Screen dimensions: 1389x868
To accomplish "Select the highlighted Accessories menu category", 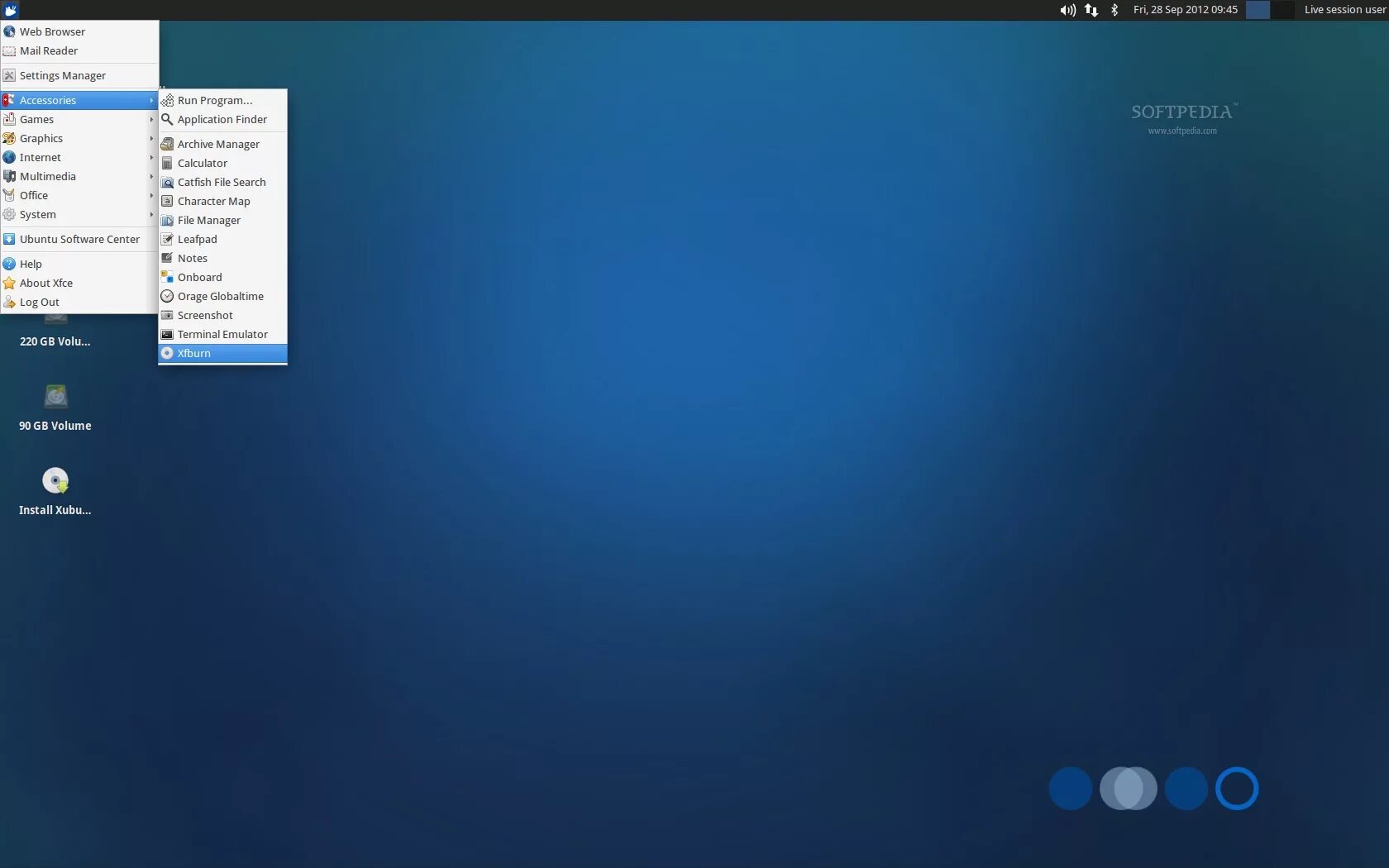I will [79, 100].
